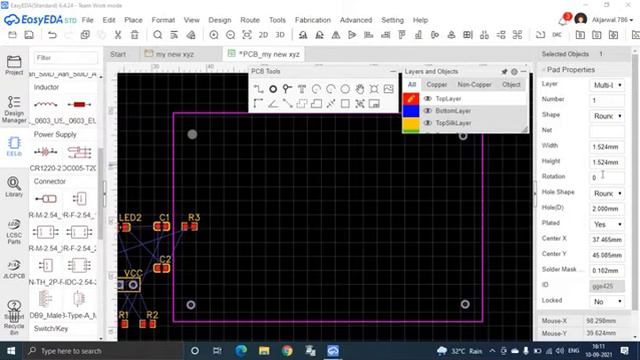This screenshot has width=640, height=360.
Task: Click the TopSilkLayer yellow color swatch
Action: [x=411, y=123]
